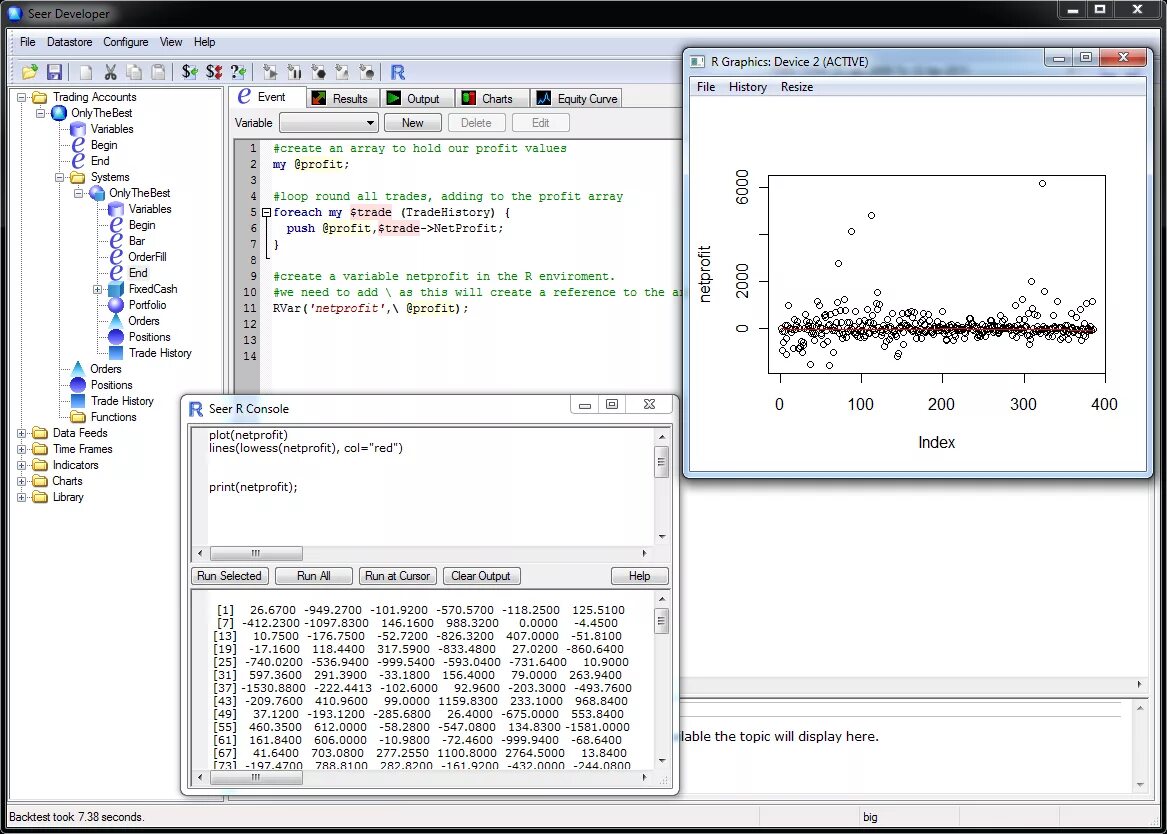Click the 'print(netprofit);' line in R Console
The image size is (1167, 834).
[x=253, y=487]
